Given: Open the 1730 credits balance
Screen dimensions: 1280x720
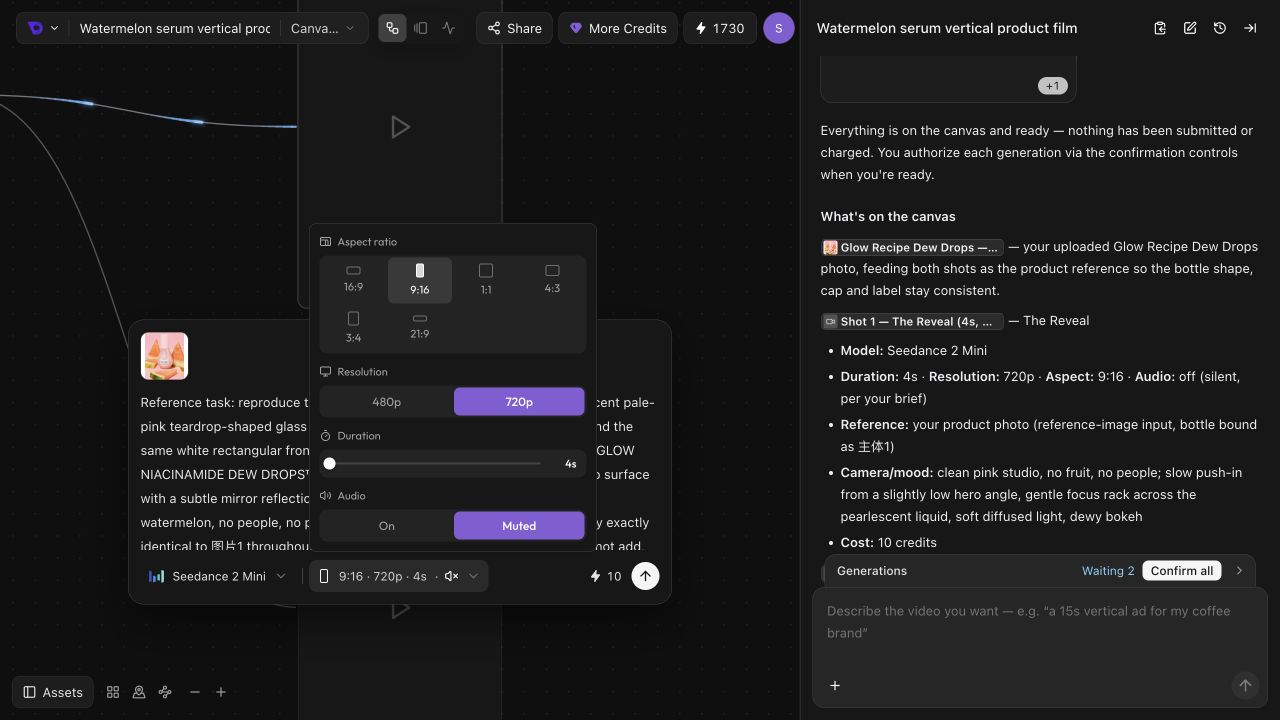Looking at the screenshot, I should coord(719,28).
